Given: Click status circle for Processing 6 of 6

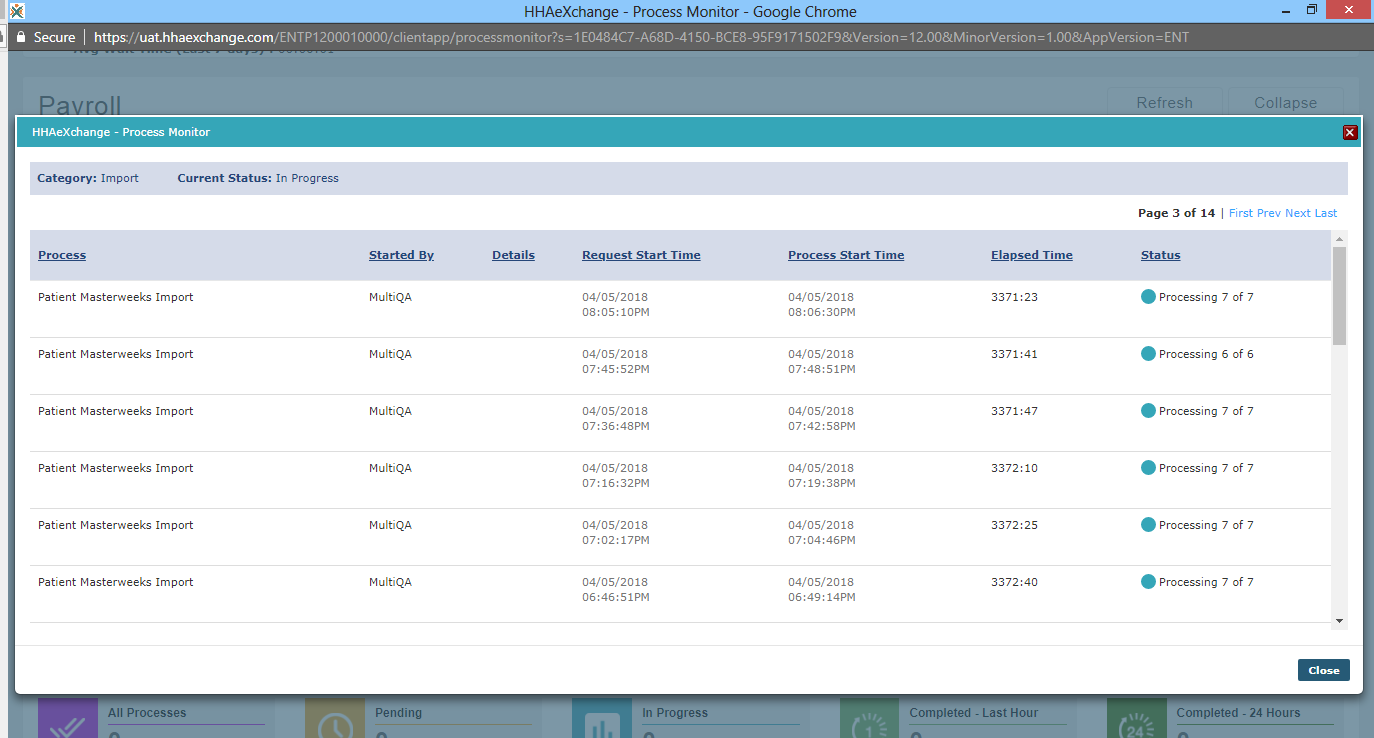Looking at the screenshot, I should pyautogui.click(x=1148, y=354).
